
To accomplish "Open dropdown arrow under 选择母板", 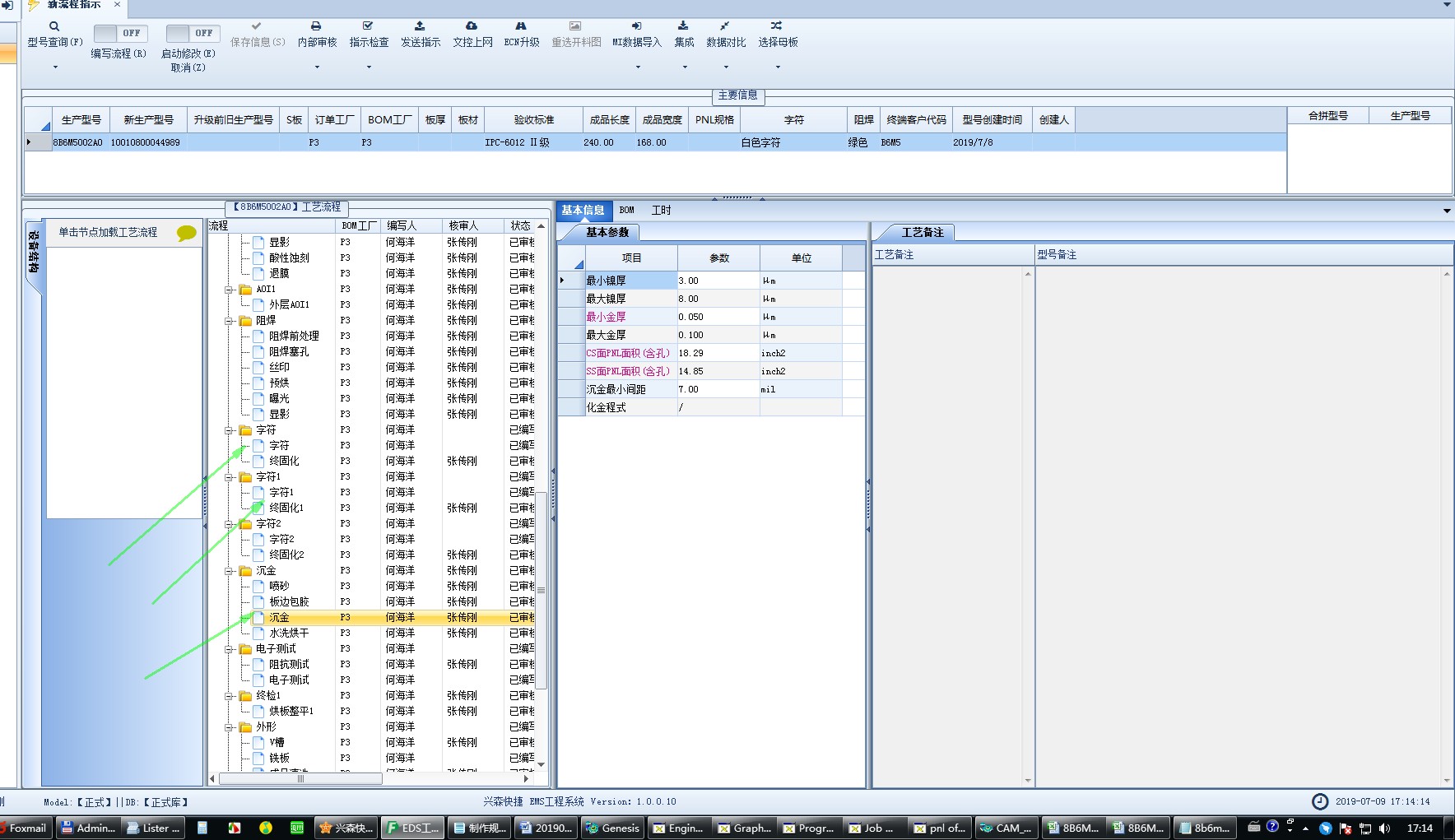I will coord(778,67).
